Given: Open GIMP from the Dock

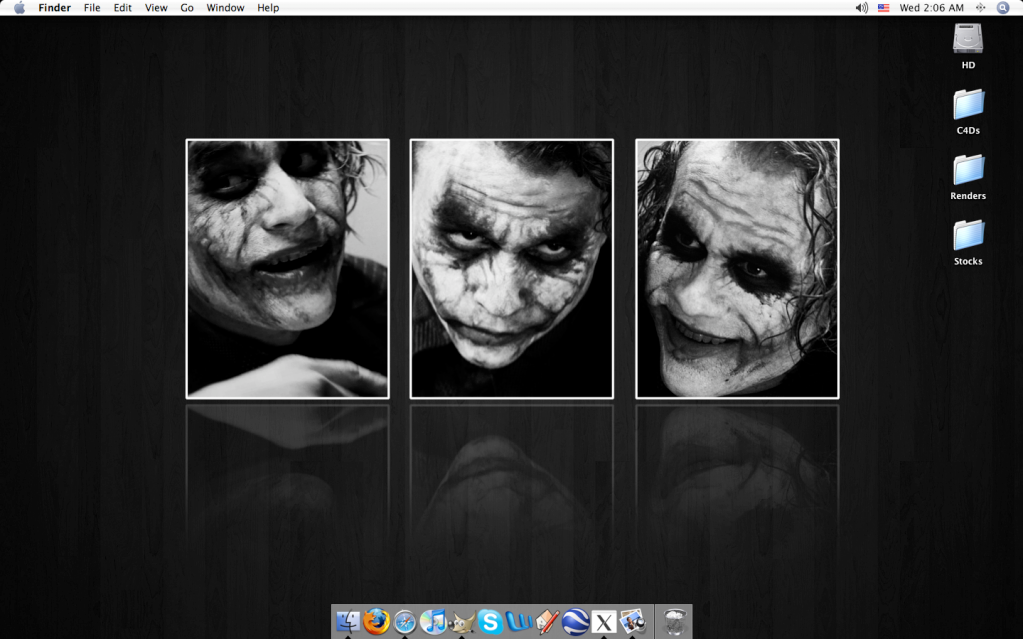Looking at the screenshot, I should pyautogui.click(x=461, y=622).
